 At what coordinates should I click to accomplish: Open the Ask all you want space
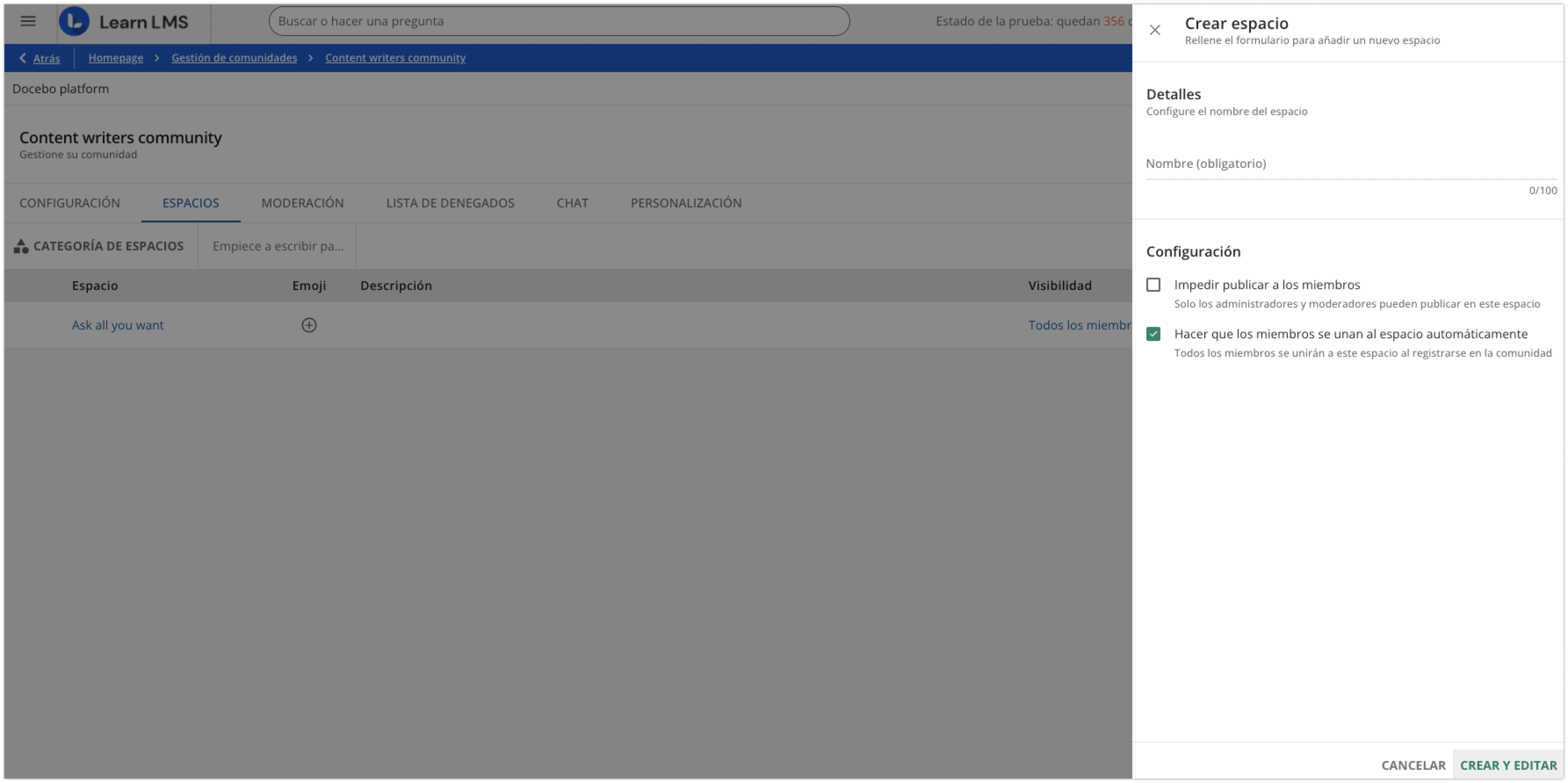coord(117,325)
